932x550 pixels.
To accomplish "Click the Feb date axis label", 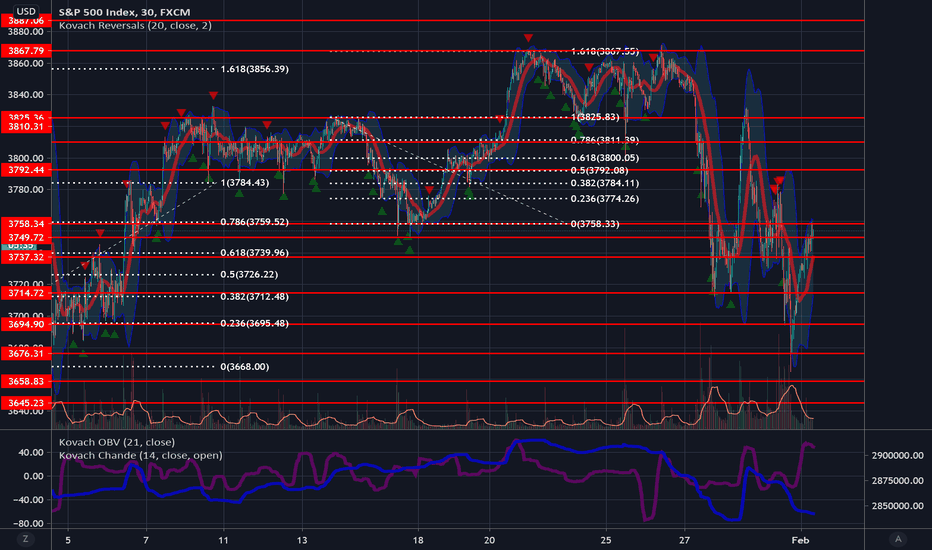I will pos(800,540).
